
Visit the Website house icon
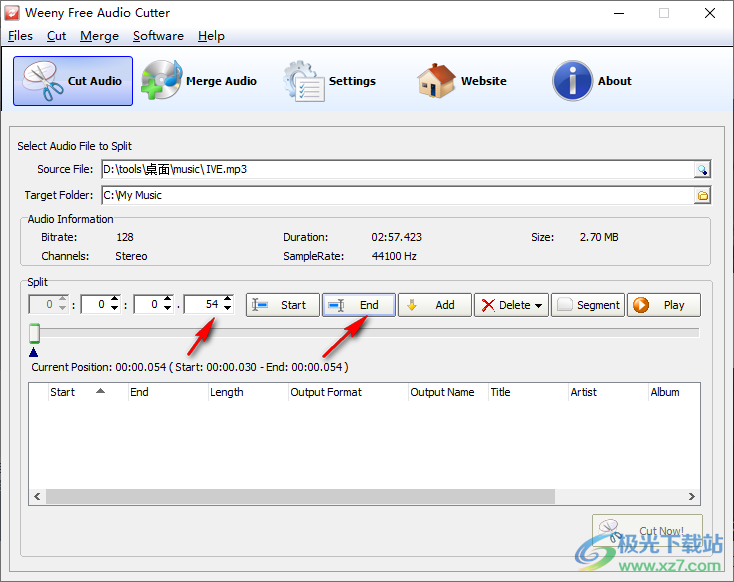pos(462,81)
